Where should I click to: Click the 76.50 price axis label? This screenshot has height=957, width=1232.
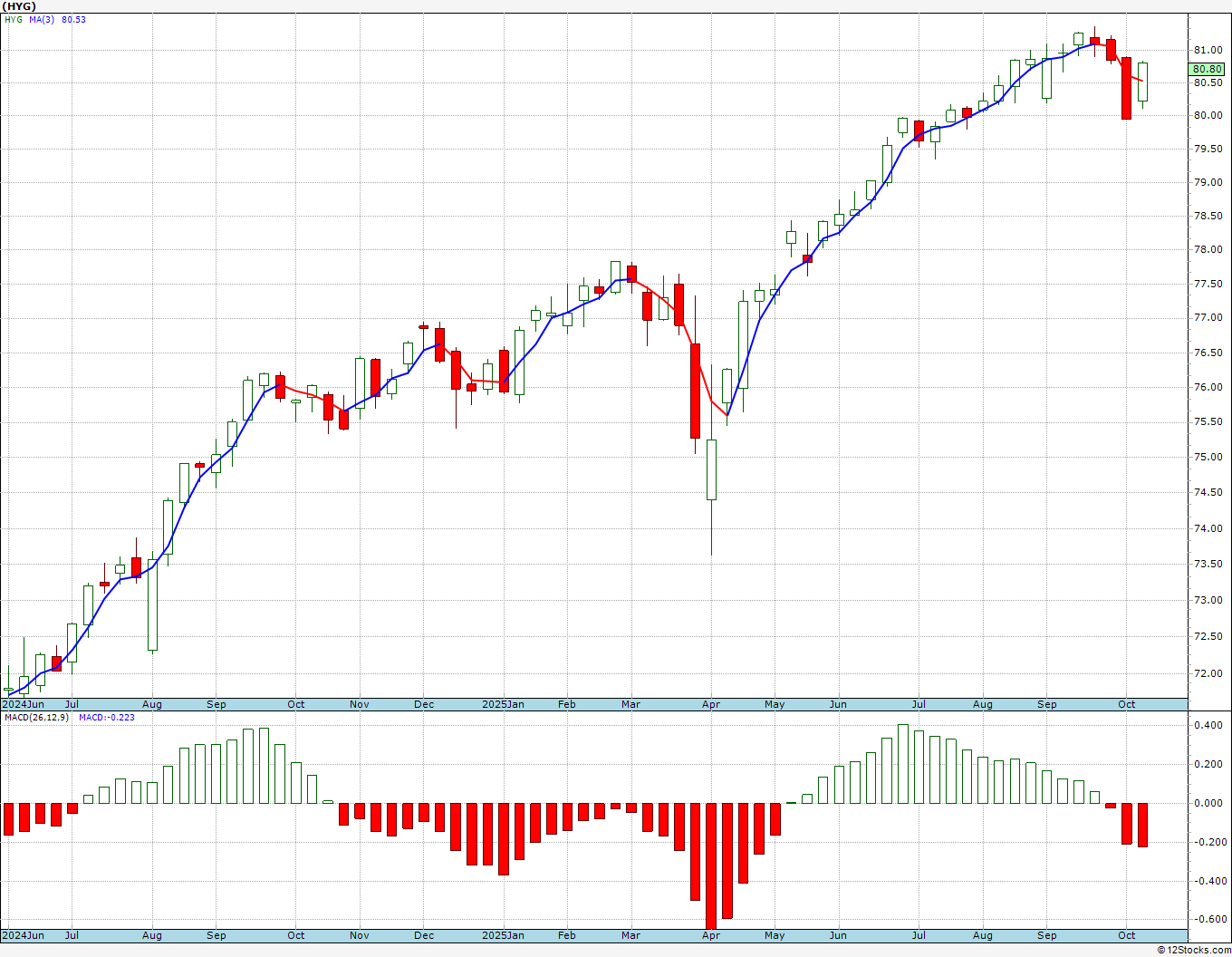(x=1207, y=353)
